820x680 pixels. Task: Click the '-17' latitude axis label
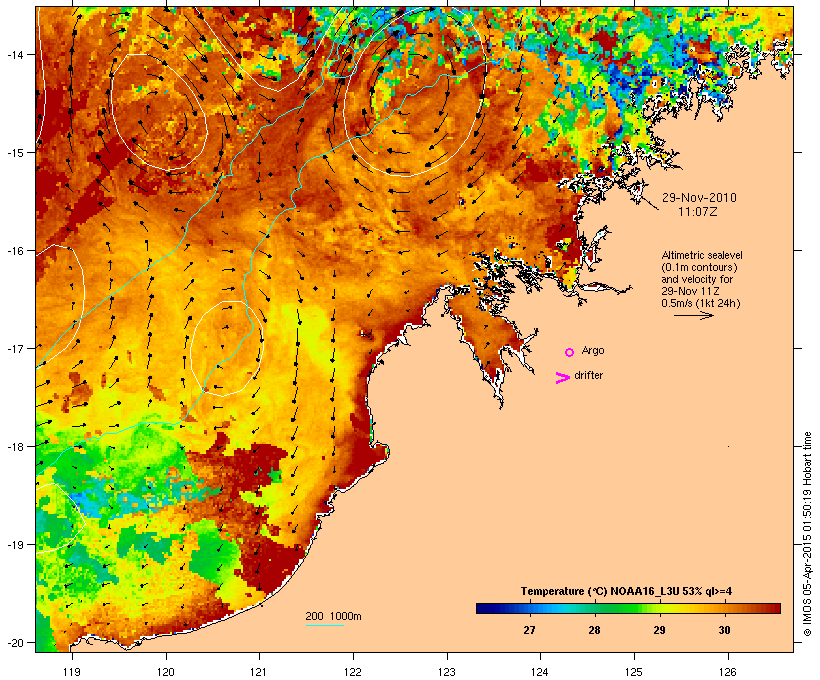pyautogui.click(x=14, y=348)
